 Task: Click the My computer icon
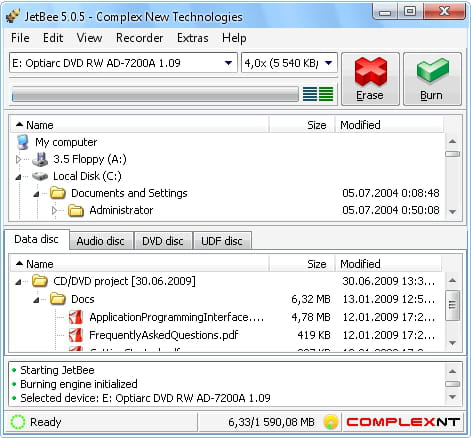[x=23, y=142]
